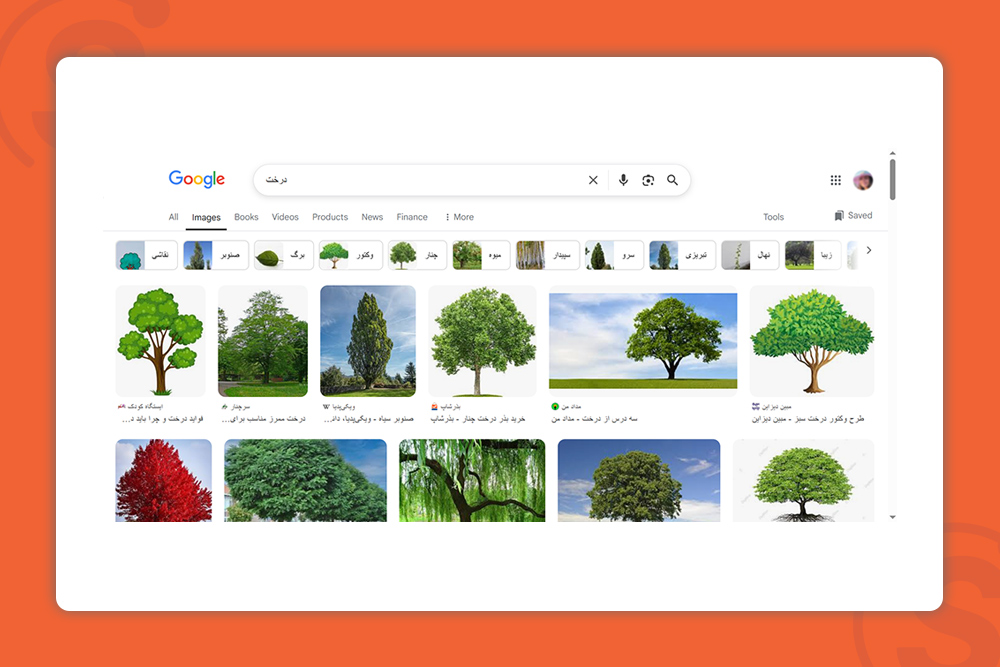Open the link درخت ممرز مناسب برای
The image size is (1000, 667).
[263, 419]
